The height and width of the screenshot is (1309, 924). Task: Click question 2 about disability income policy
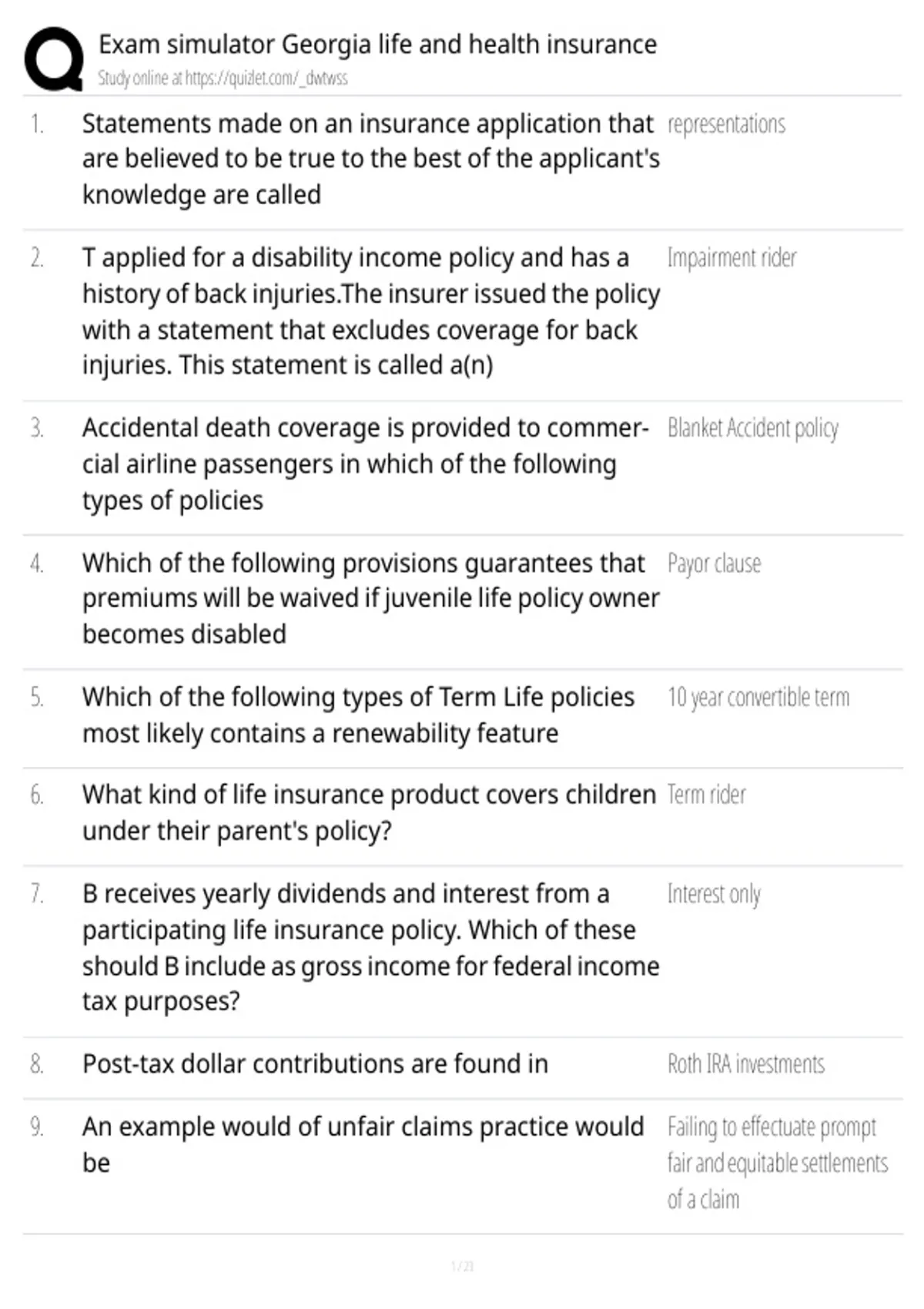click(x=371, y=311)
